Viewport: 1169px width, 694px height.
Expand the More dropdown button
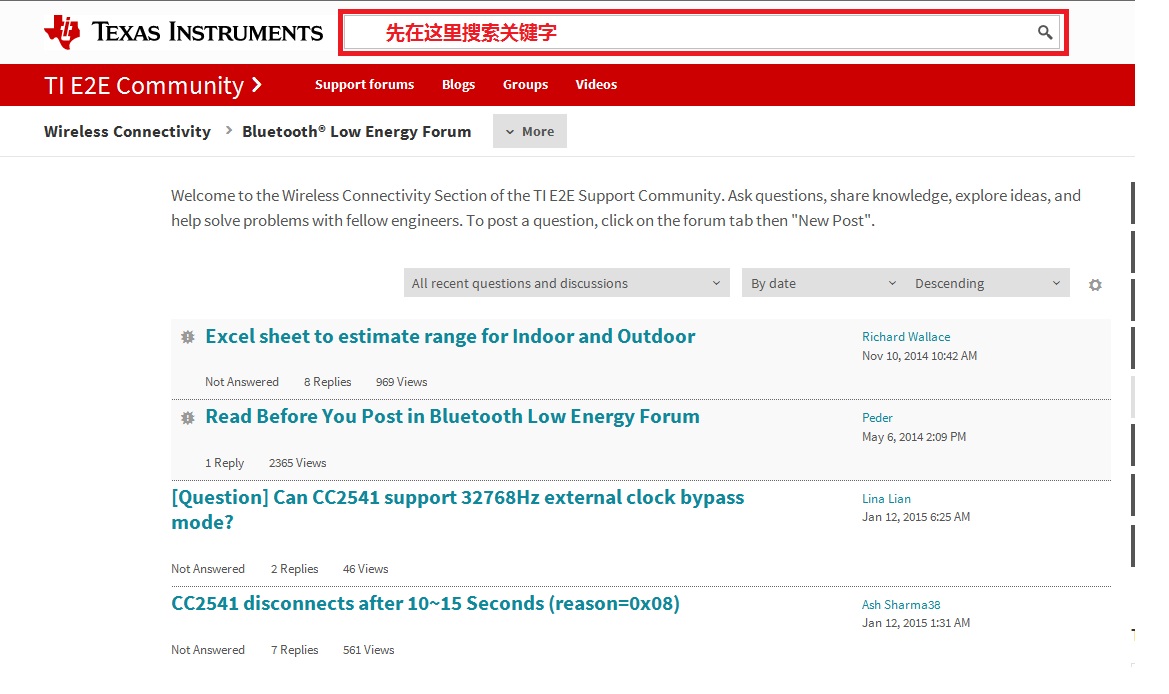[529, 131]
